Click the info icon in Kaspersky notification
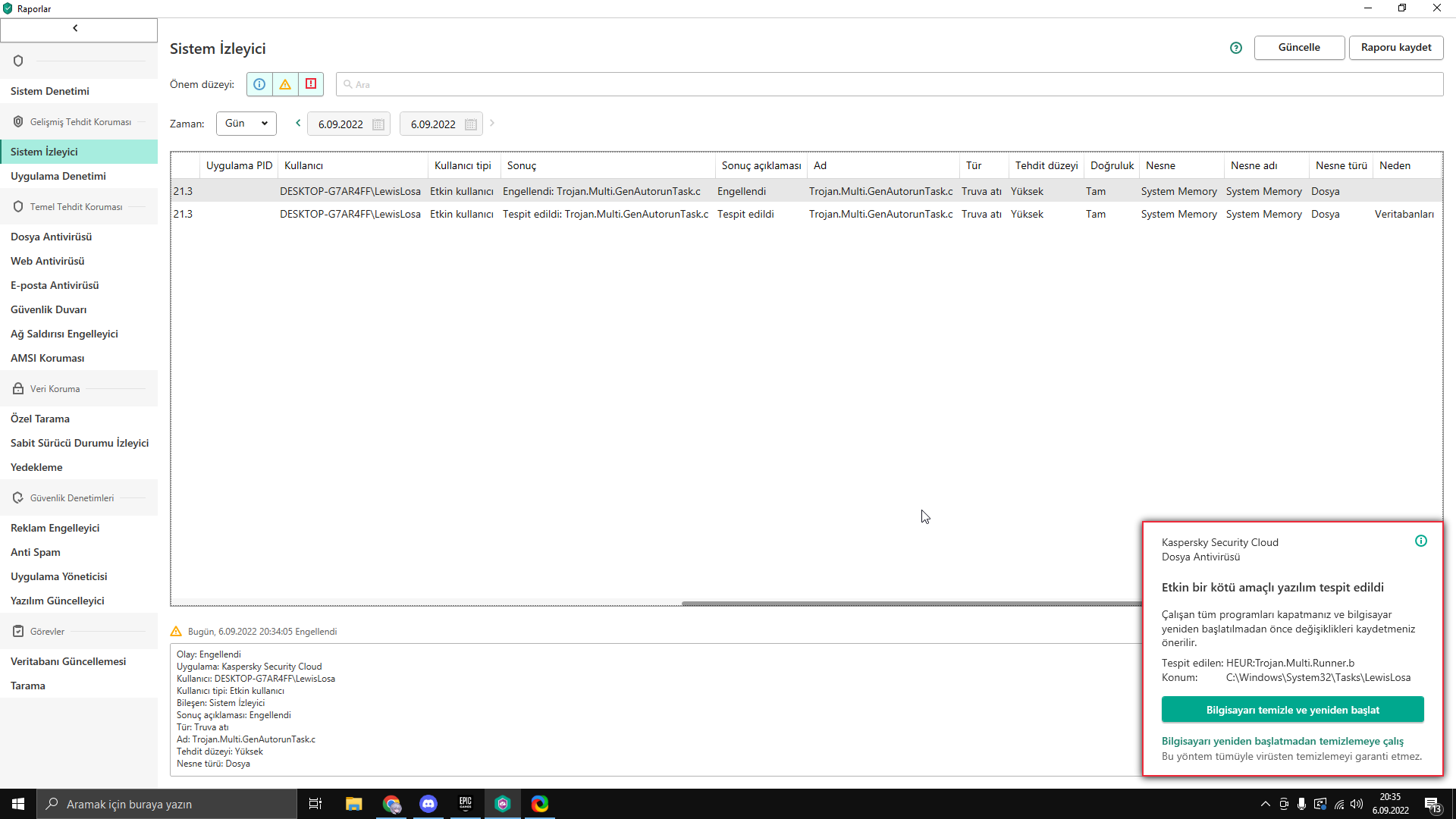This screenshot has height=819, width=1456. (x=1421, y=541)
